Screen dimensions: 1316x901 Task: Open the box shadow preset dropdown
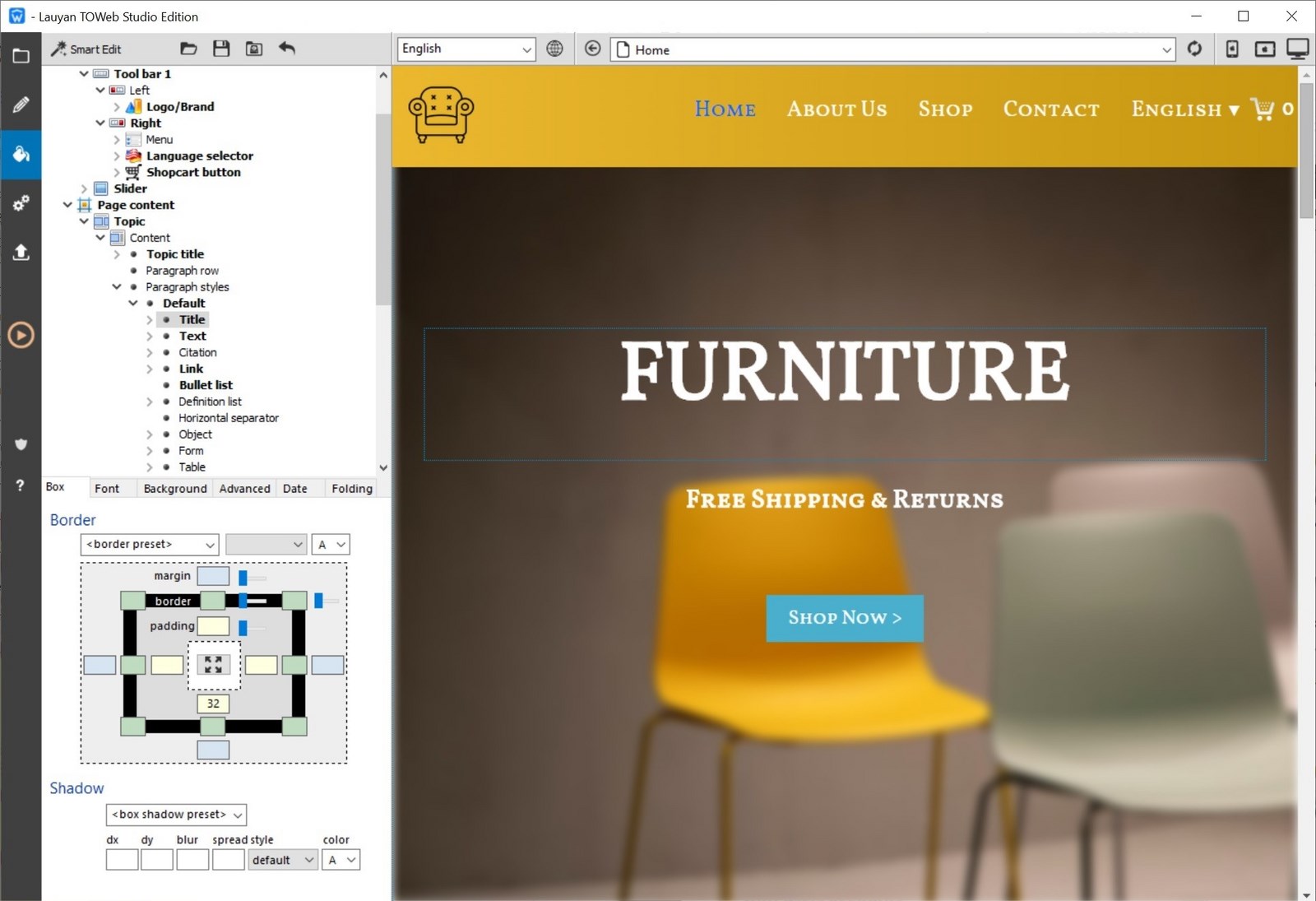[176, 814]
